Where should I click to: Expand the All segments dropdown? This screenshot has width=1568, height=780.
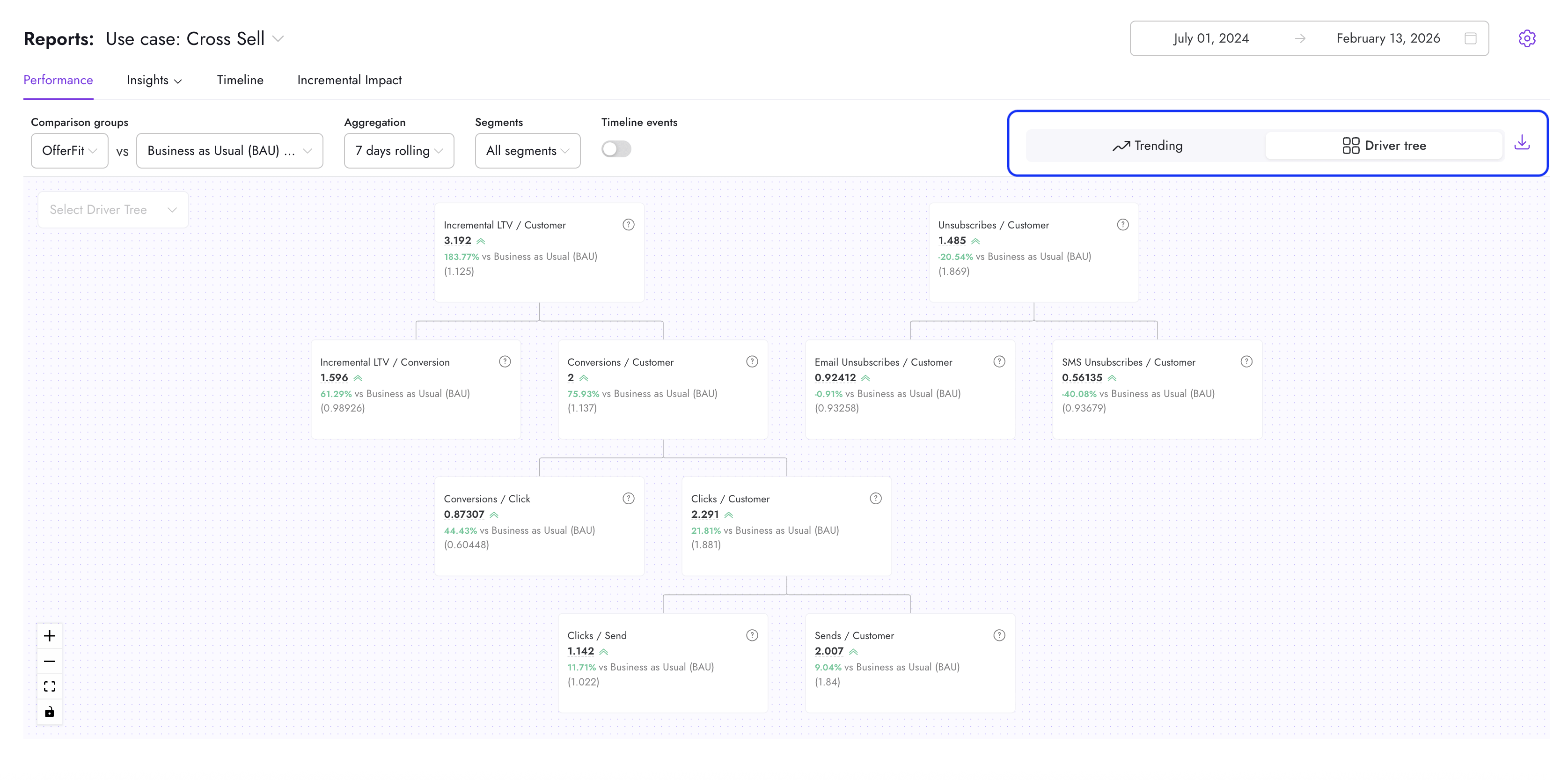tap(527, 150)
